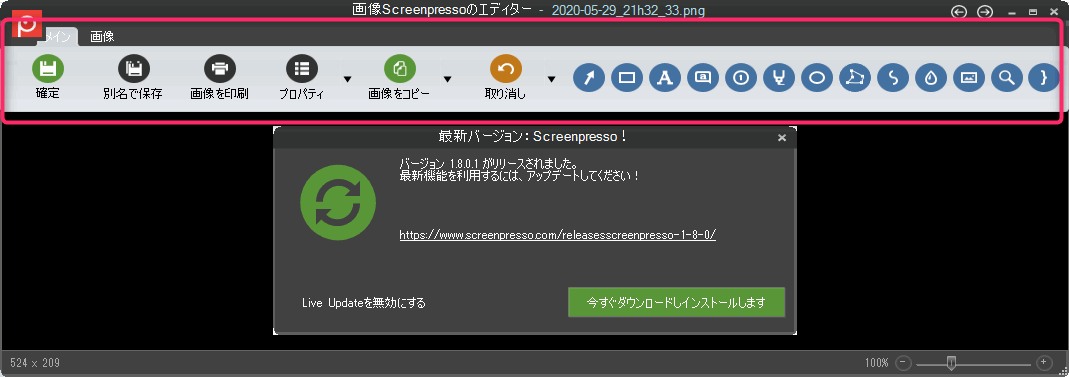Select the text 'A' tool
This screenshot has height=377, width=1069.
(x=665, y=78)
